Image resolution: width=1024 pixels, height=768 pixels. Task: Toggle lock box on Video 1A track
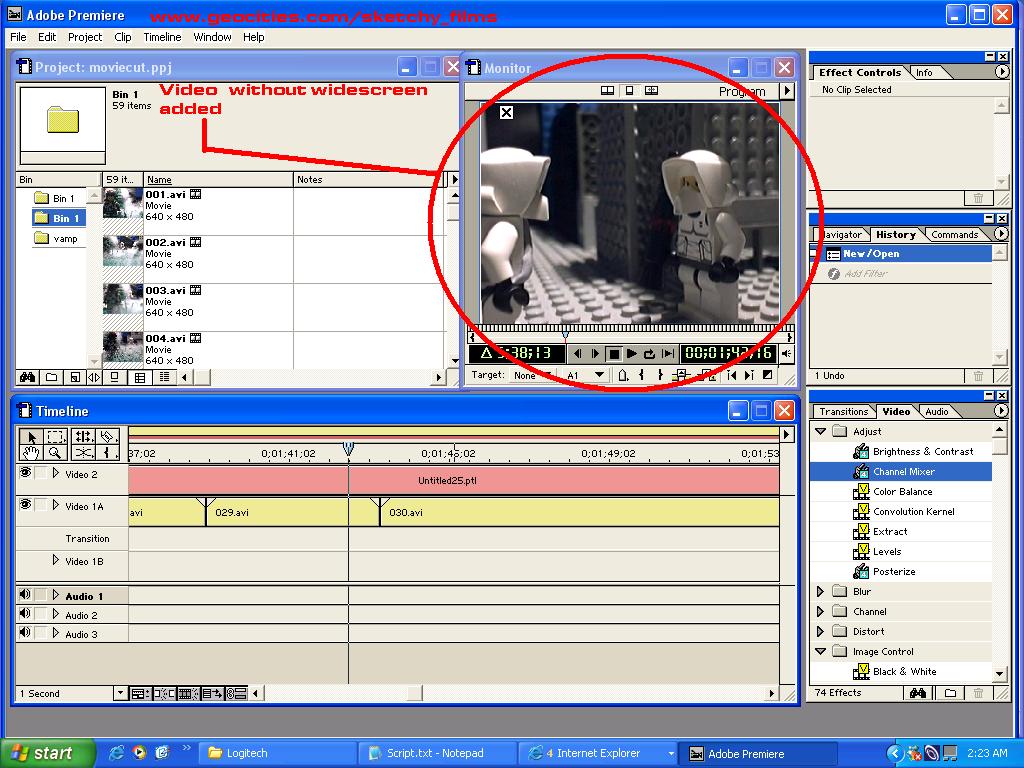click(x=42, y=505)
